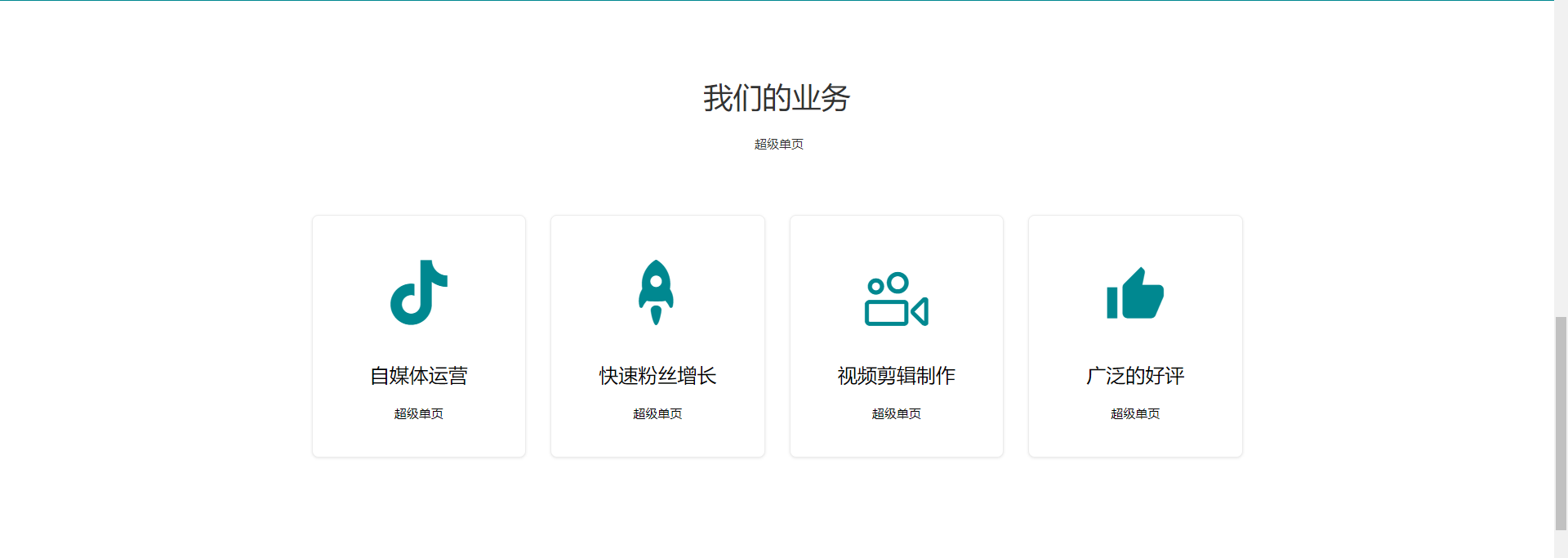The image size is (1568, 558).
Task: Click the rocket icon for fan growth
Action: click(656, 292)
